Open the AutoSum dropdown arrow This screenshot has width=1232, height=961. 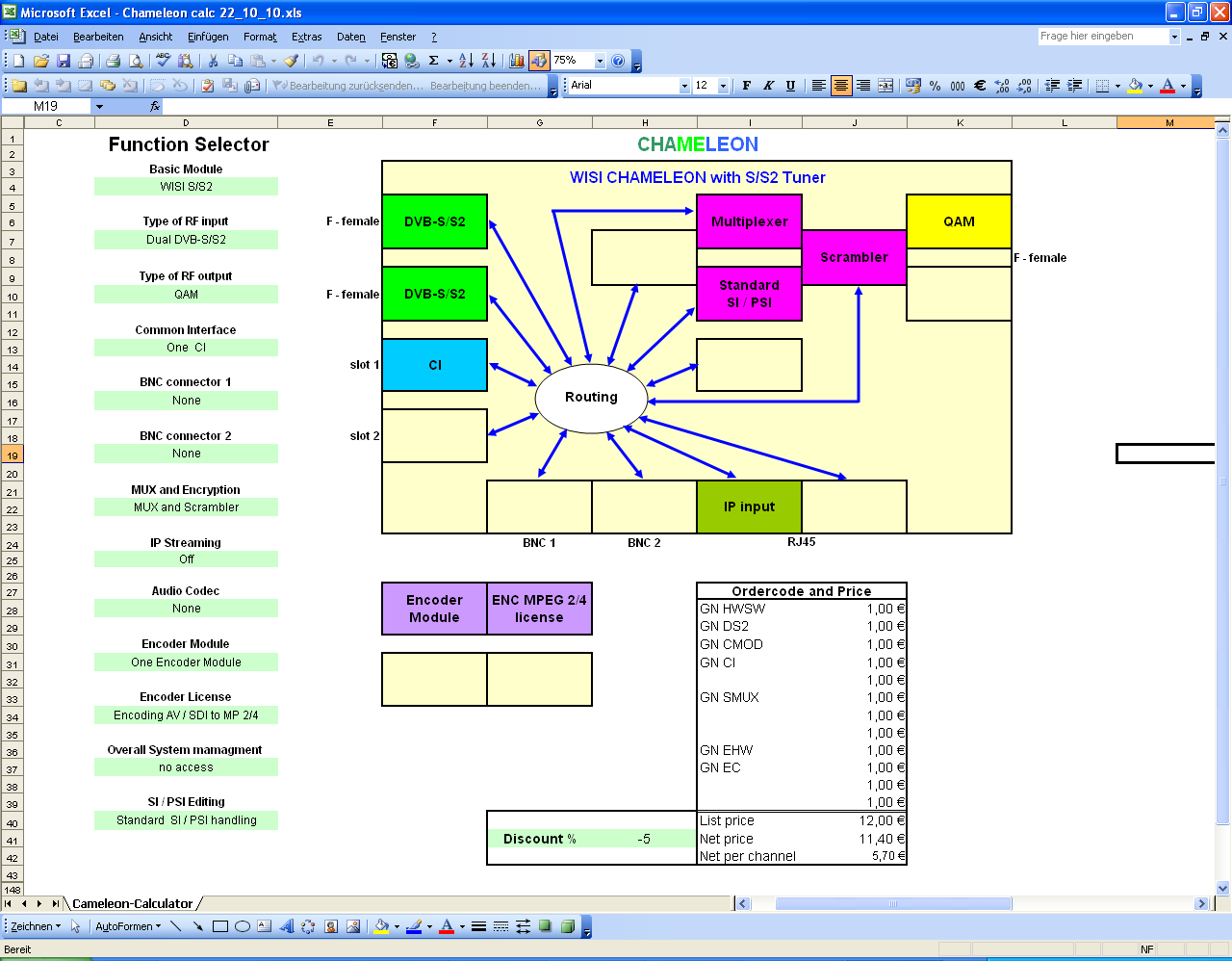pos(449,61)
